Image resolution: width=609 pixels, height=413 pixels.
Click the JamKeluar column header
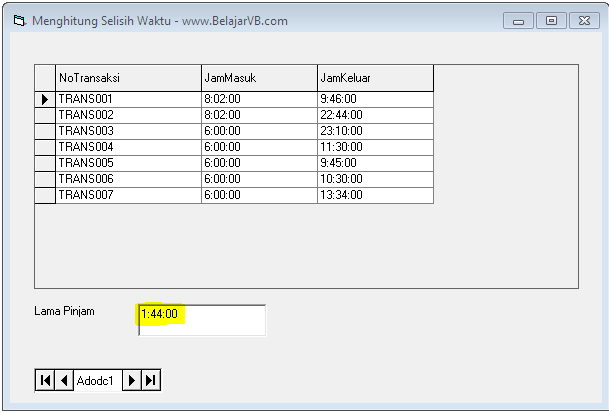(375, 78)
